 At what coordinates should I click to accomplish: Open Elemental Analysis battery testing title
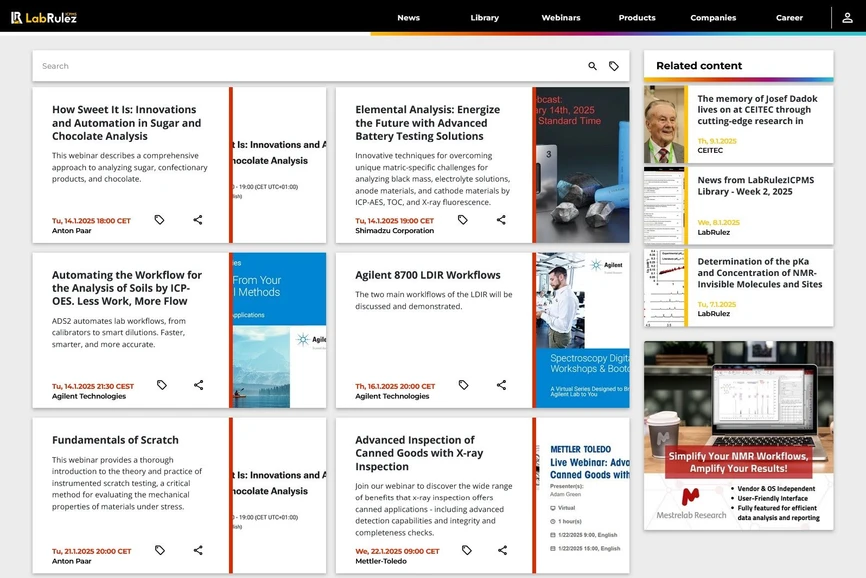tap(427, 123)
